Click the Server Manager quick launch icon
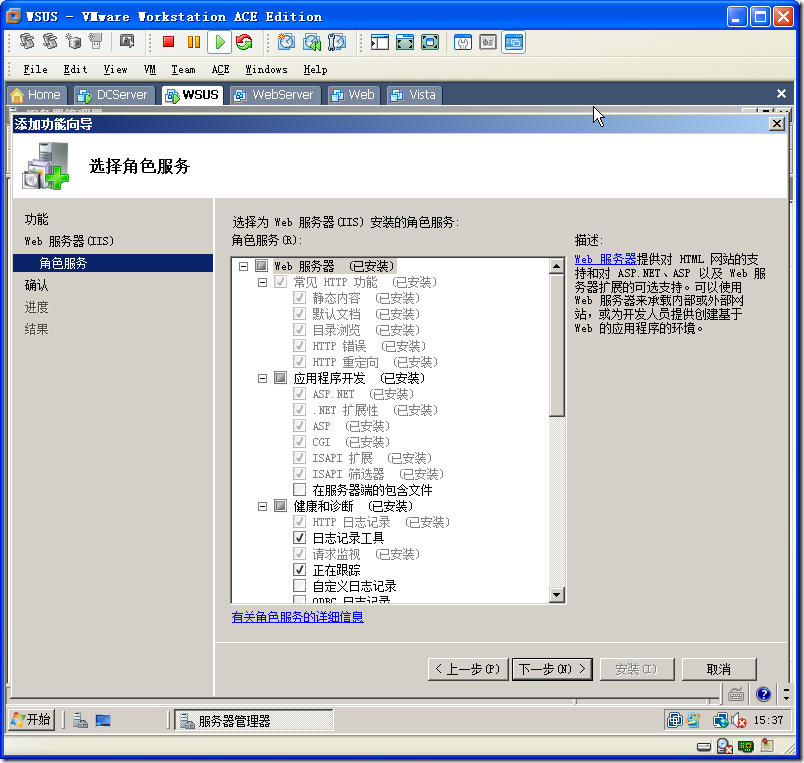Screen dimensions: 804x763 pyautogui.click(x=81, y=720)
